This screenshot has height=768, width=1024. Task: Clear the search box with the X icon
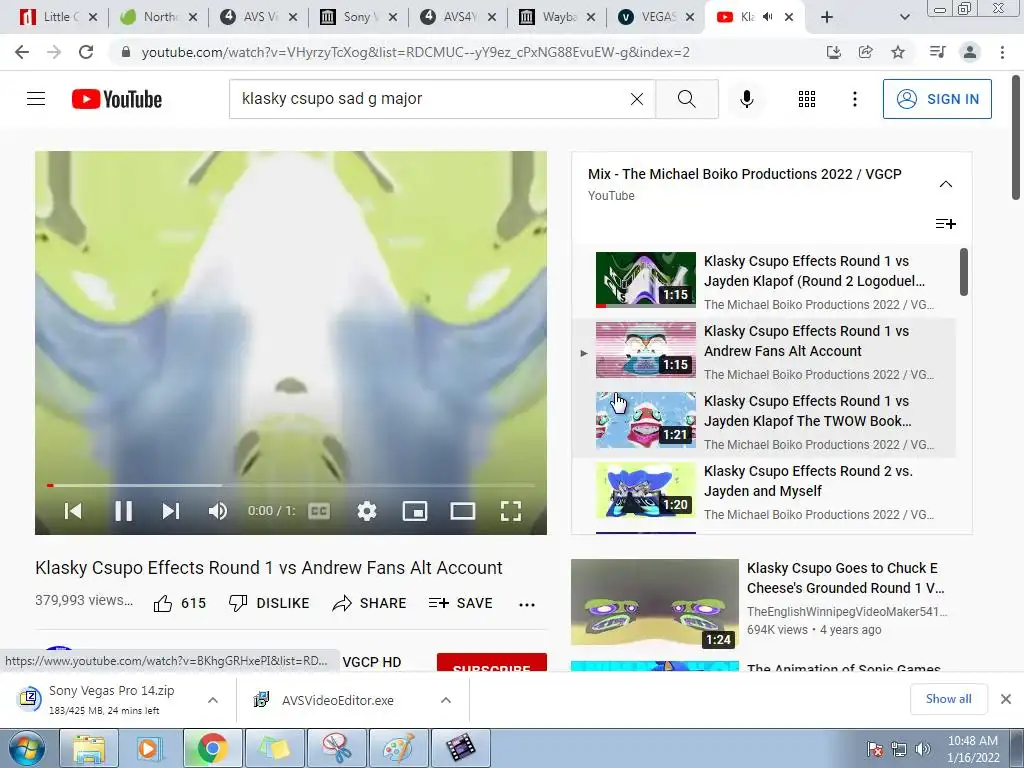[x=637, y=99]
